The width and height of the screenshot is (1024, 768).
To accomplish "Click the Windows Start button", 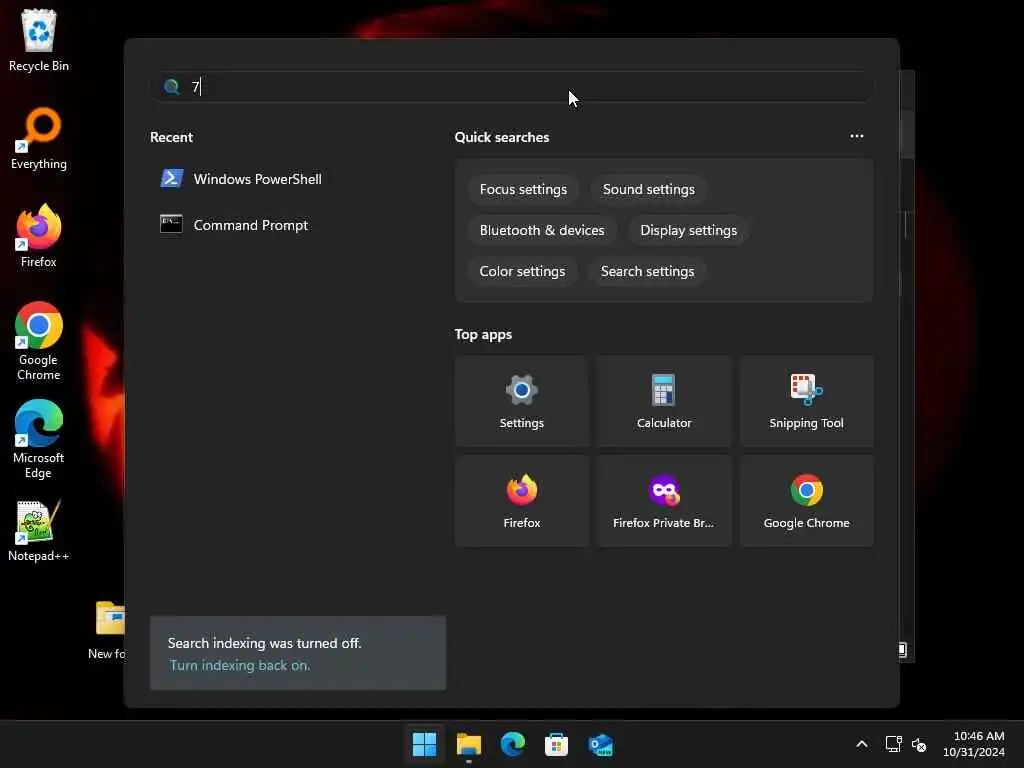I will click(424, 744).
